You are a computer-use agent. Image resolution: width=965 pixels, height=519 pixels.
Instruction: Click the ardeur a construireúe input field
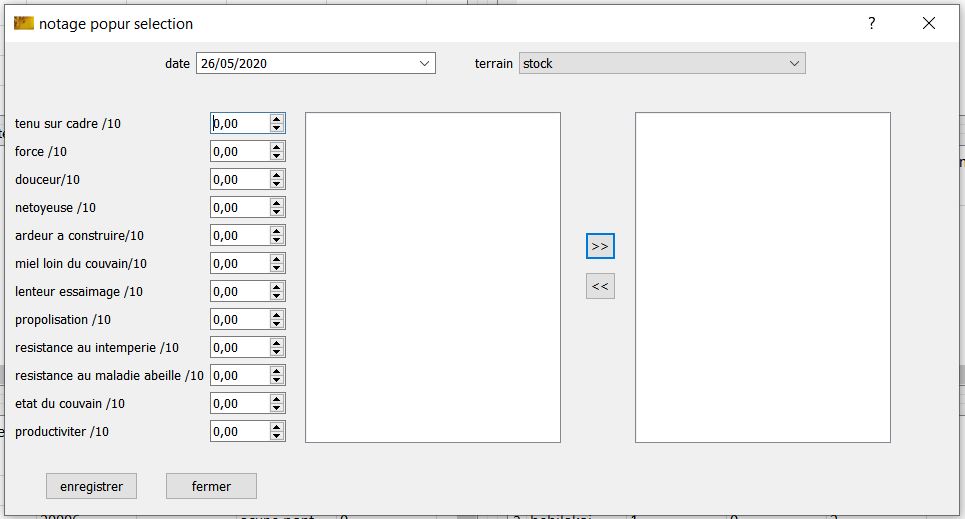(240, 236)
